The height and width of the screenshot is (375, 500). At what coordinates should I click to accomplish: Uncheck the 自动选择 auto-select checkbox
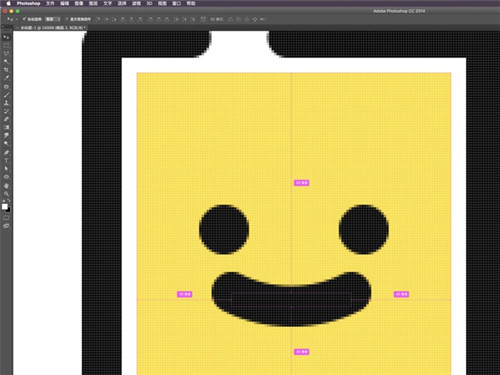coord(24,19)
